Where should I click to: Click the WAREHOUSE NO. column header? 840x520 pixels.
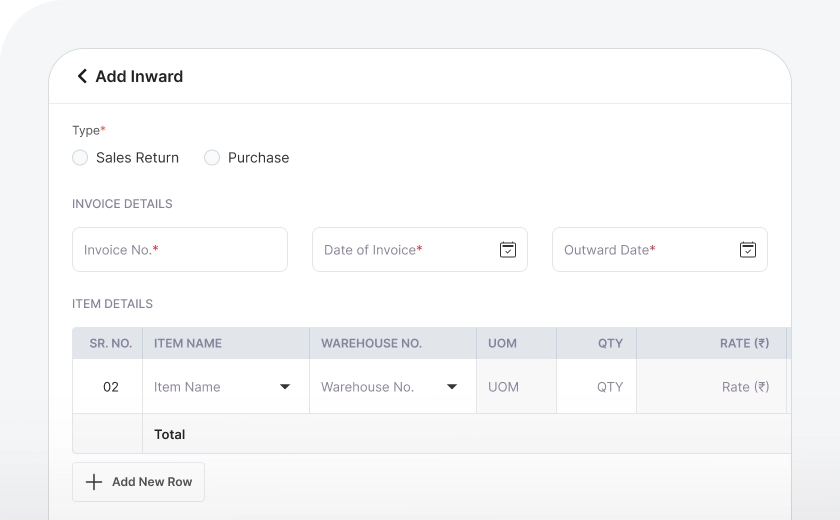tap(371, 343)
